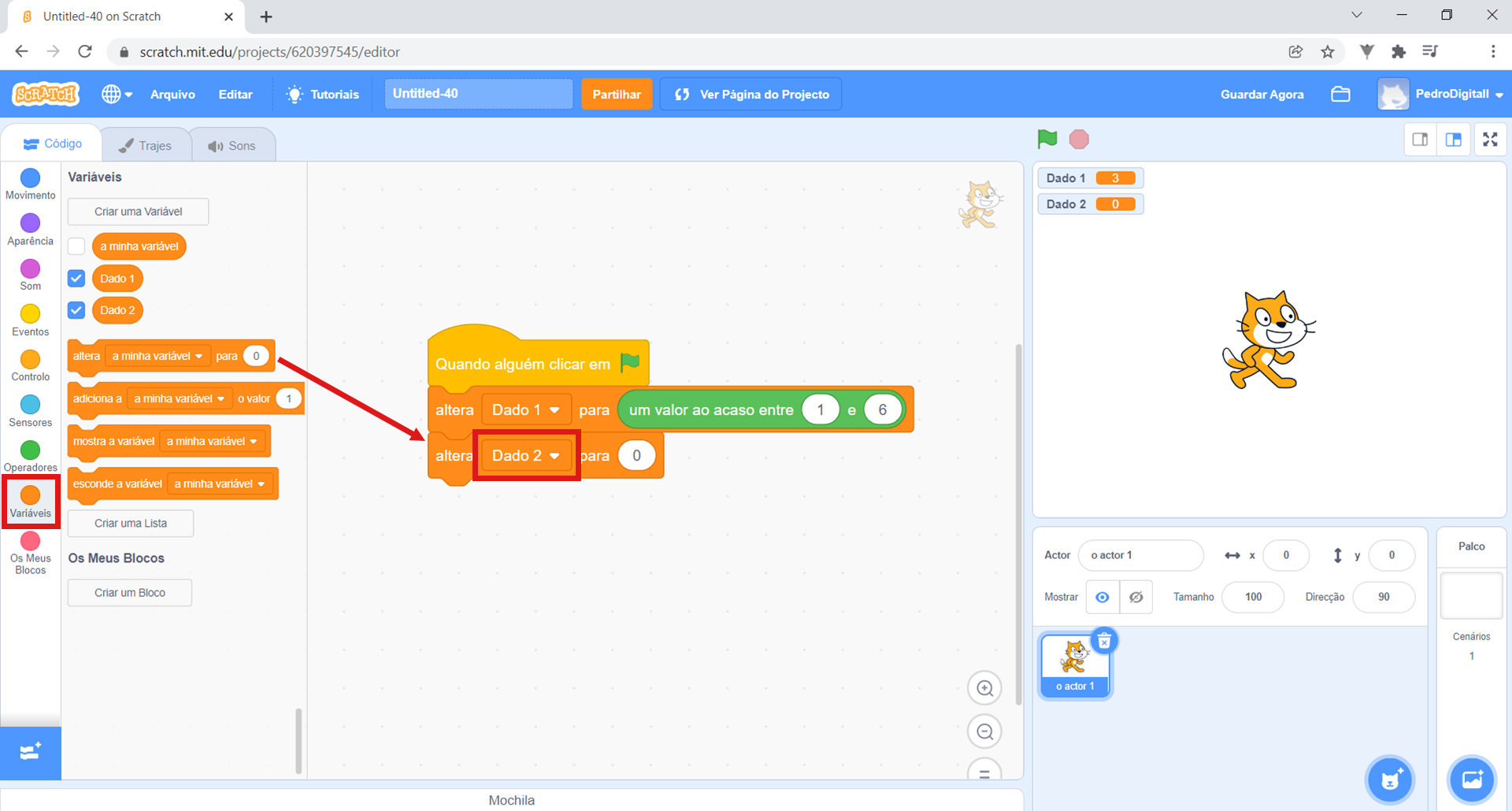Open the Dado 1 dropdown in script
Image resolution: width=1512 pixels, height=811 pixels.
525,409
